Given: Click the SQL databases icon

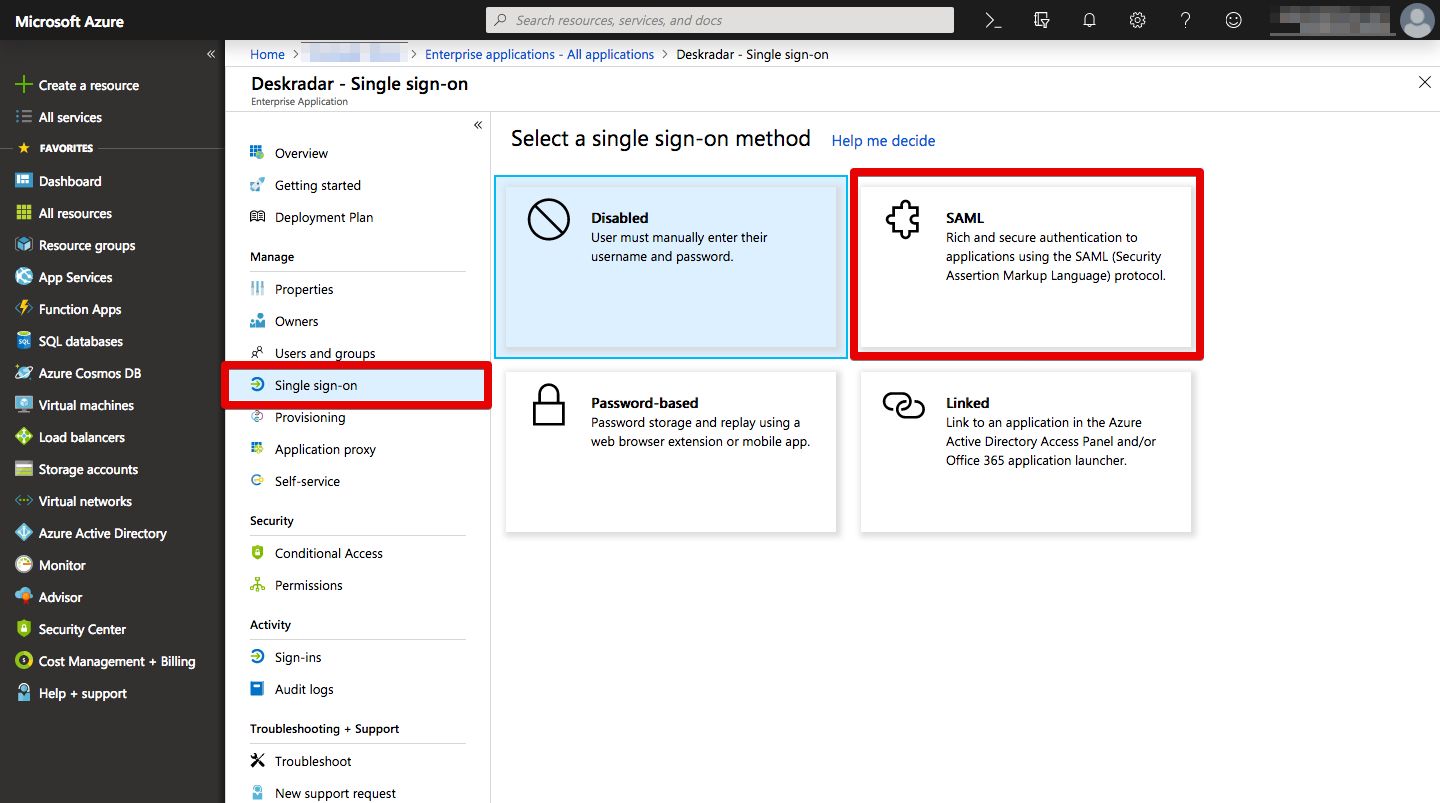Looking at the screenshot, I should (x=23, y=341).
